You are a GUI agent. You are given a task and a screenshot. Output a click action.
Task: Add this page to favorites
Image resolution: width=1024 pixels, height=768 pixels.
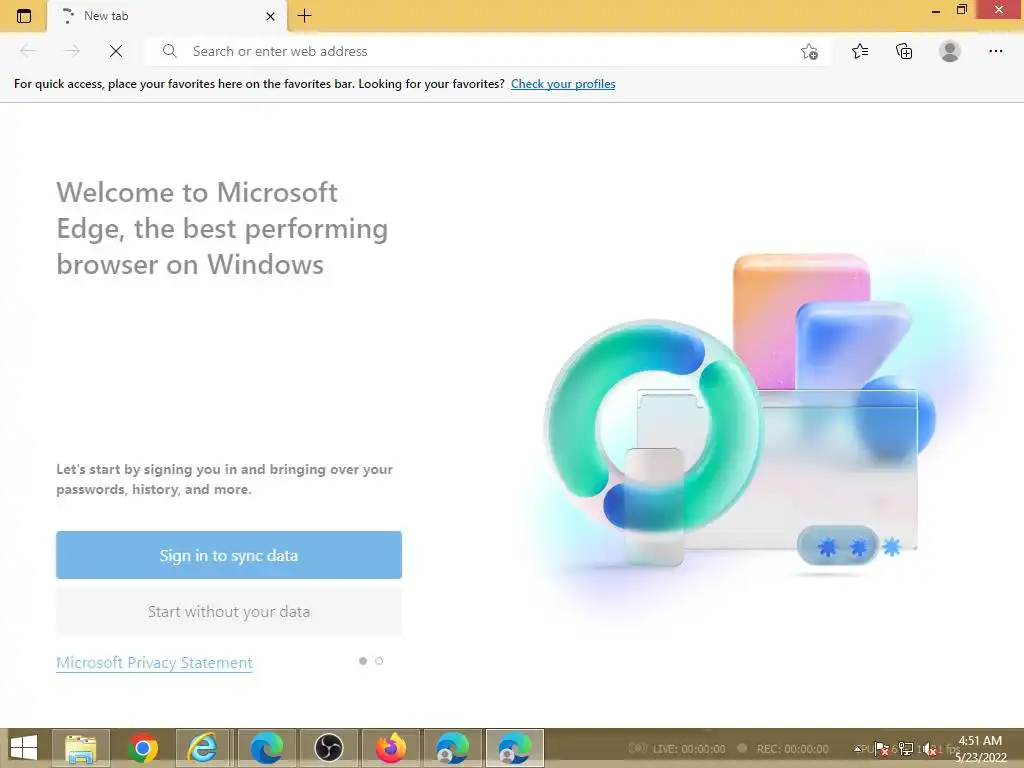point(809,52)
